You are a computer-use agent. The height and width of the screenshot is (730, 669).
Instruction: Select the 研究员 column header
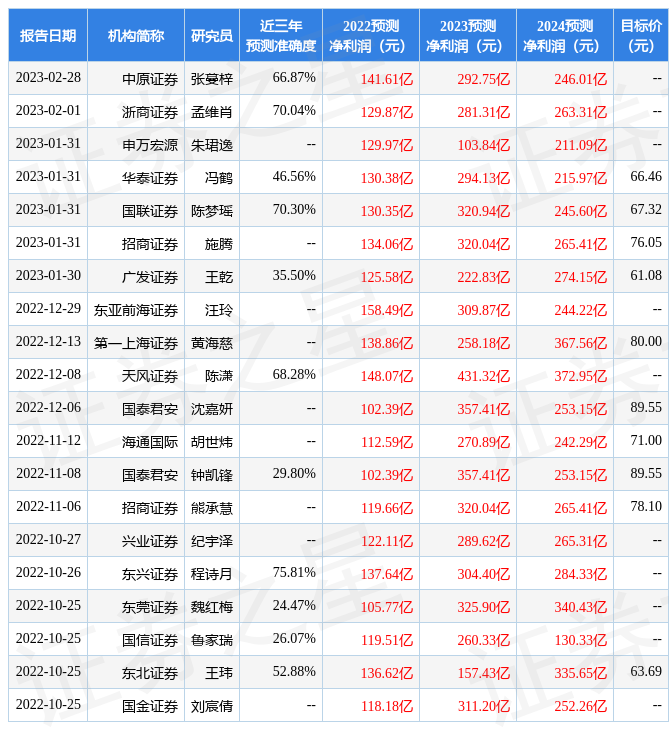[212, 35]
